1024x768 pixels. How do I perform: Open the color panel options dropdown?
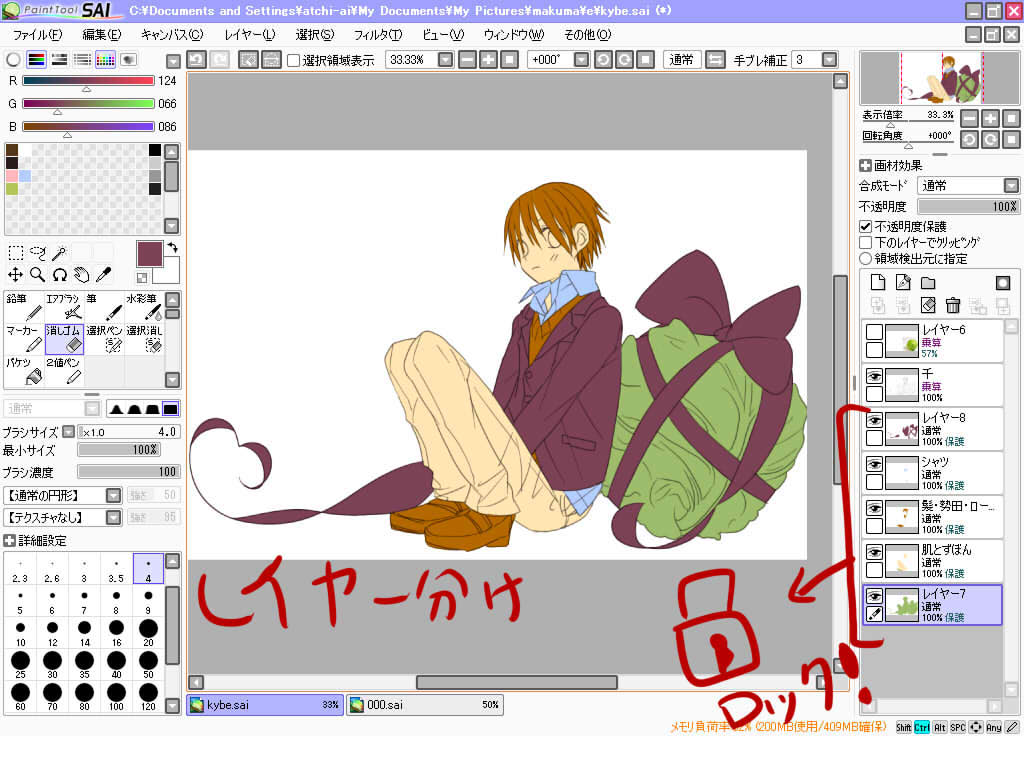pos(173,61)
